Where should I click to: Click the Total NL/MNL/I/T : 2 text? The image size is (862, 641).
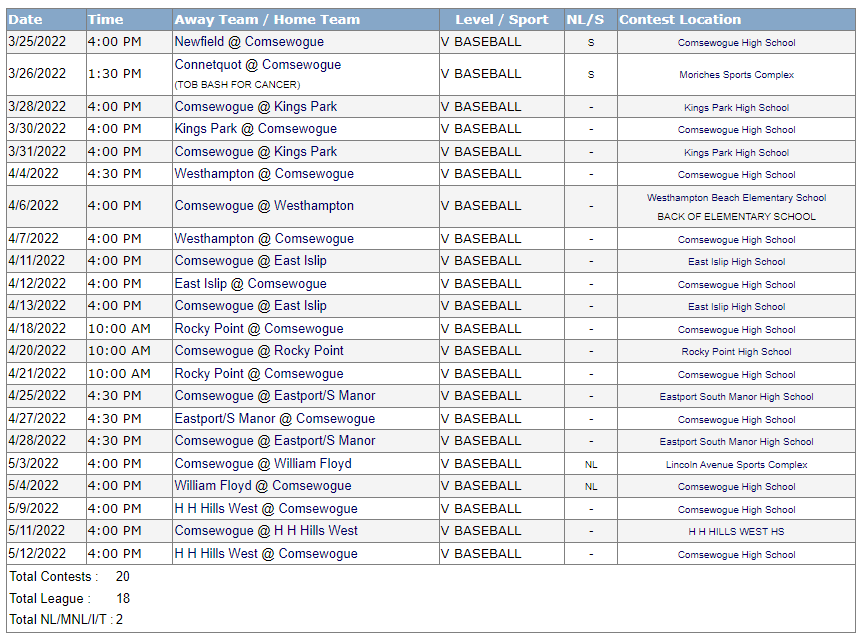(66, 620)
